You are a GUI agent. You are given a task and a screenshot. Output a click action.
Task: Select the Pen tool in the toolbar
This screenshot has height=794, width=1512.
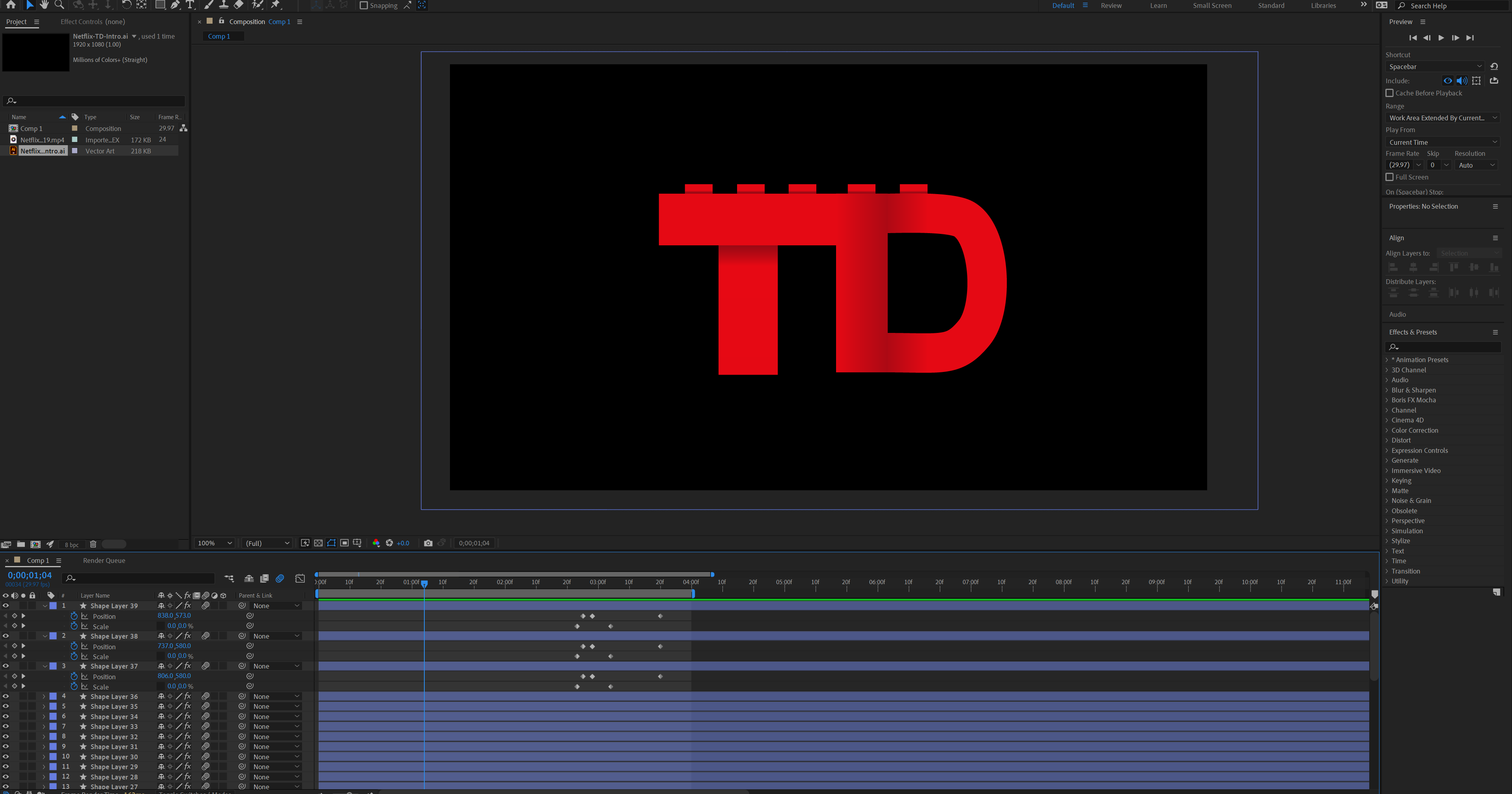click(175, 5)
